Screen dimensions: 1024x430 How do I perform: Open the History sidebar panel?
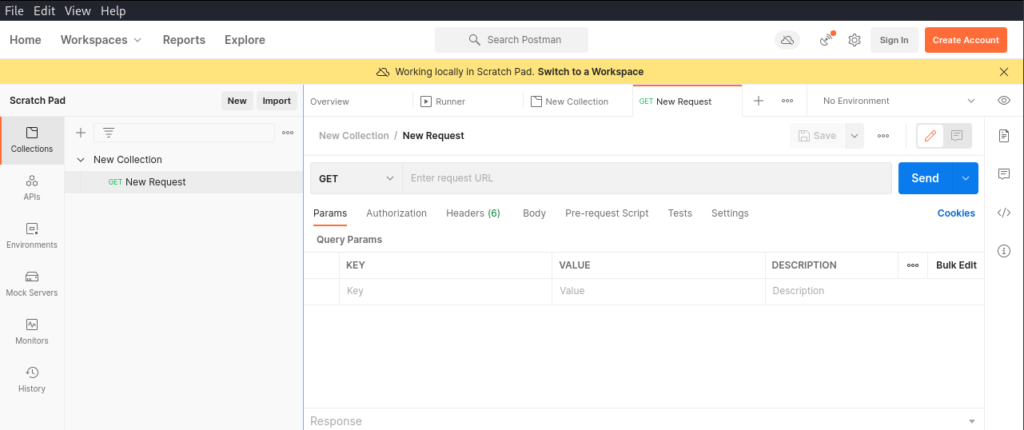[x=32, y=380]
